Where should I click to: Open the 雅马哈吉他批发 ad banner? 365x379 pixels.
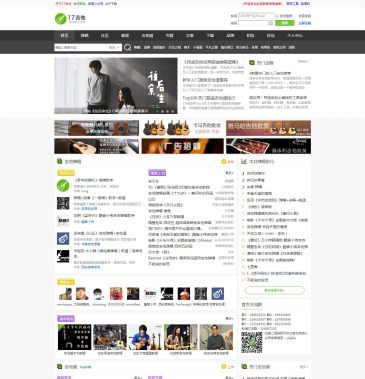tap(268, 128)
